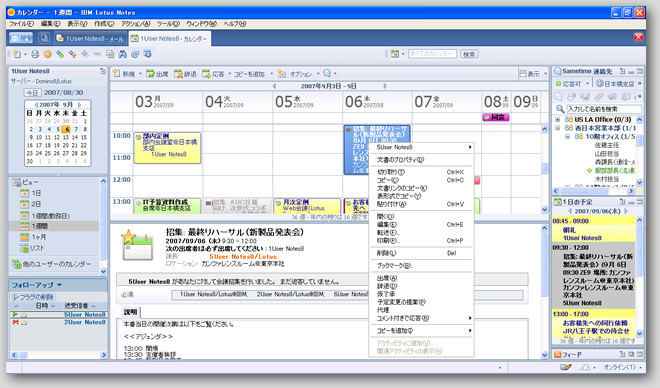Viewport: 660px width, 388px height.
Task: Select the 1週間(動務日) view
Action: 51,215
